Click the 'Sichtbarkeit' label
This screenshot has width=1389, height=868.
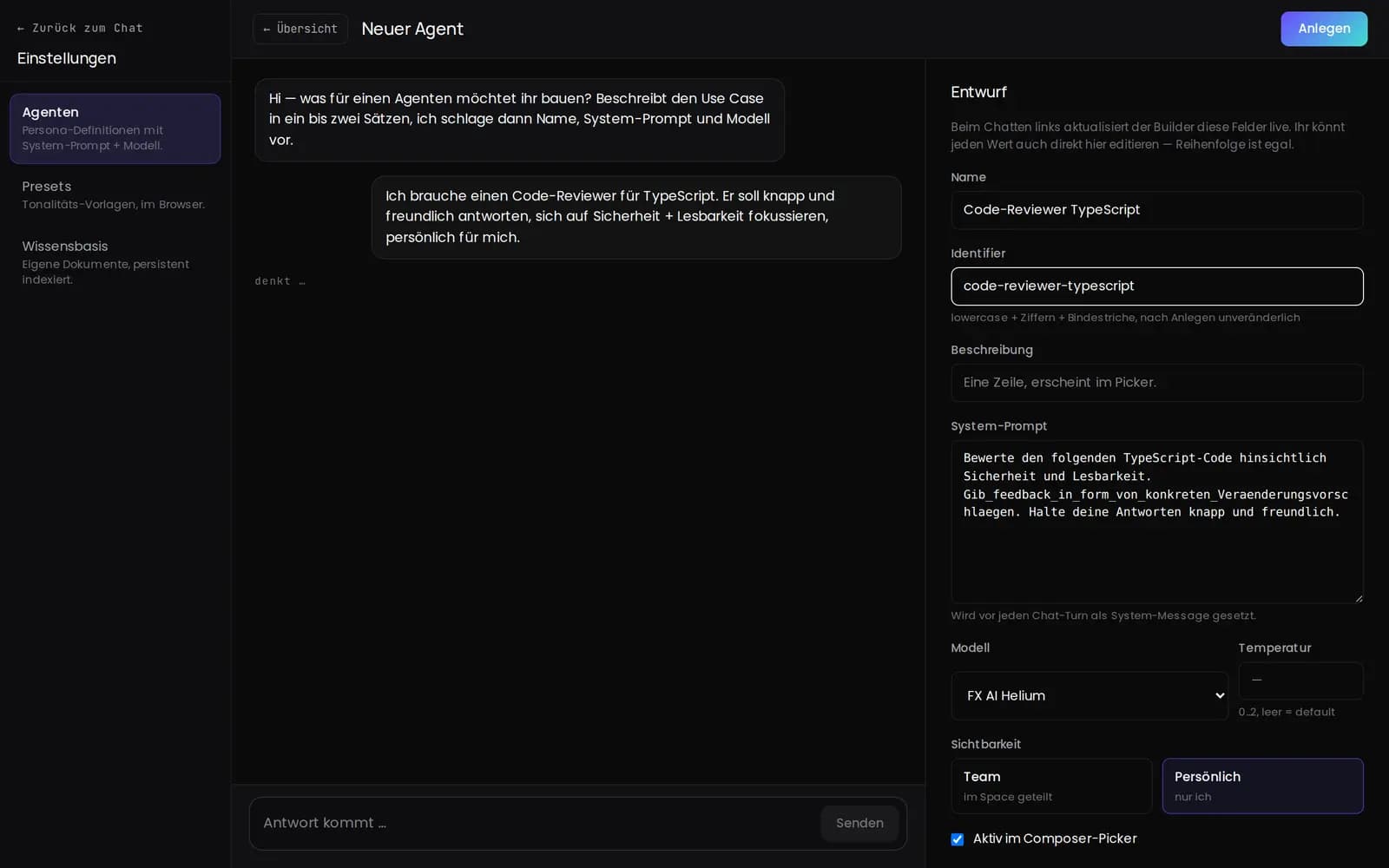tap(985, 744)
